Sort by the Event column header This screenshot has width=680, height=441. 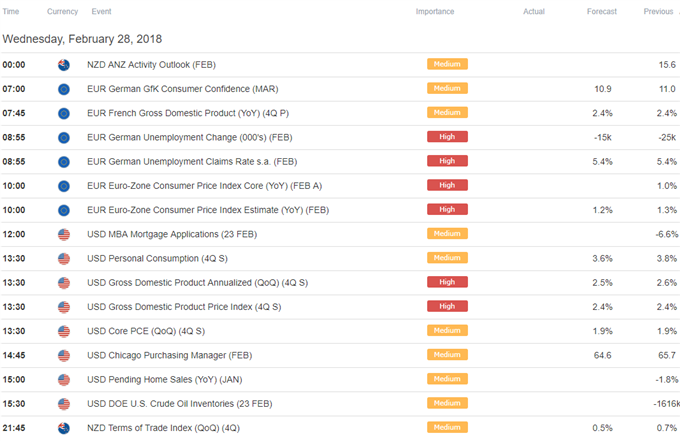pos(101,12)
